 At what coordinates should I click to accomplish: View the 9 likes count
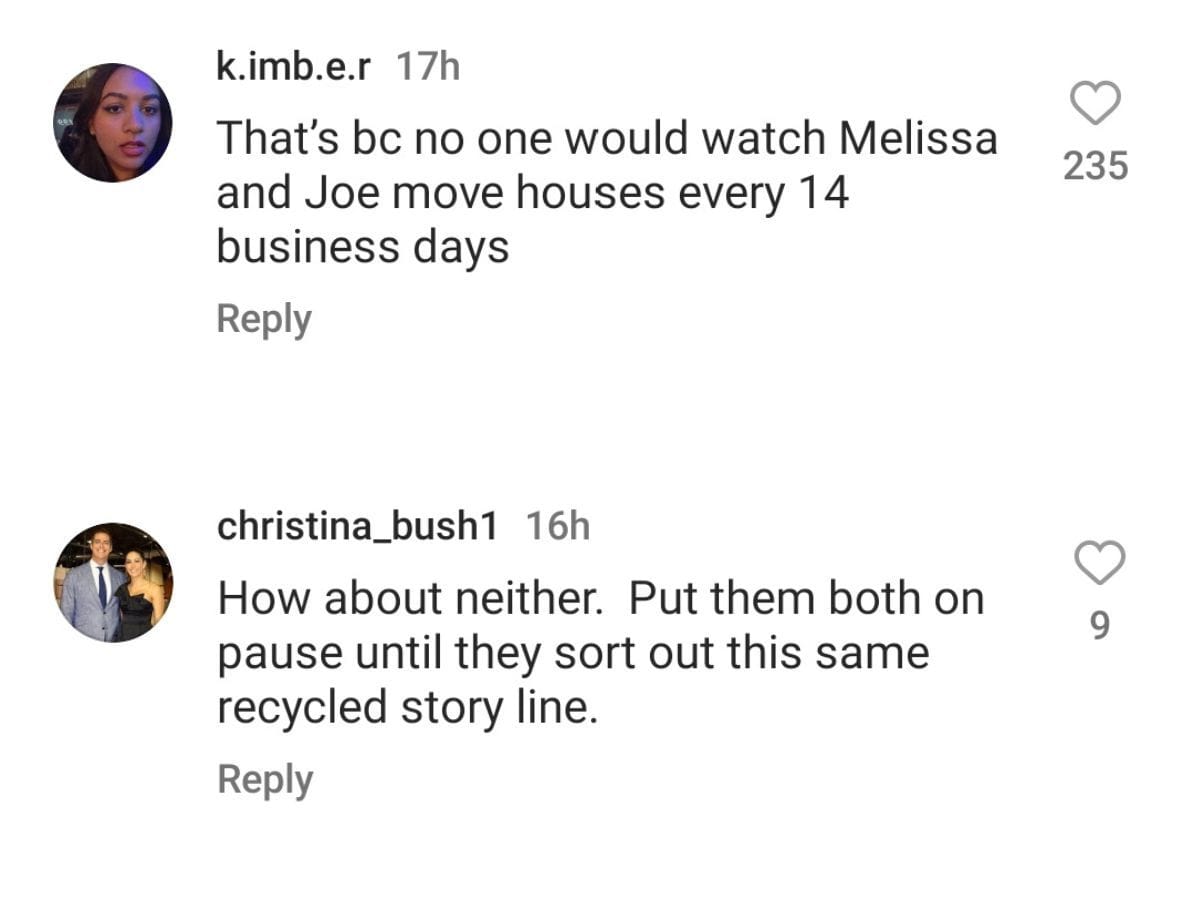1098,626
